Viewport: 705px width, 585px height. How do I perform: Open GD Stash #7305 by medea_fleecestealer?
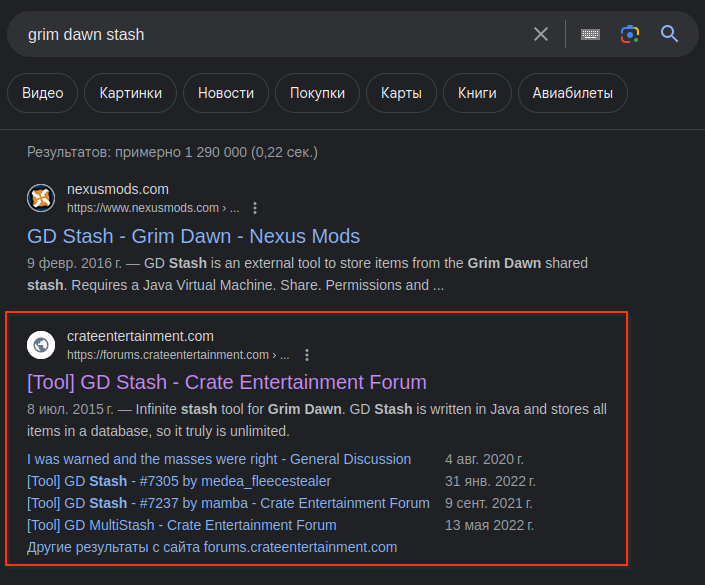(179, 481)
